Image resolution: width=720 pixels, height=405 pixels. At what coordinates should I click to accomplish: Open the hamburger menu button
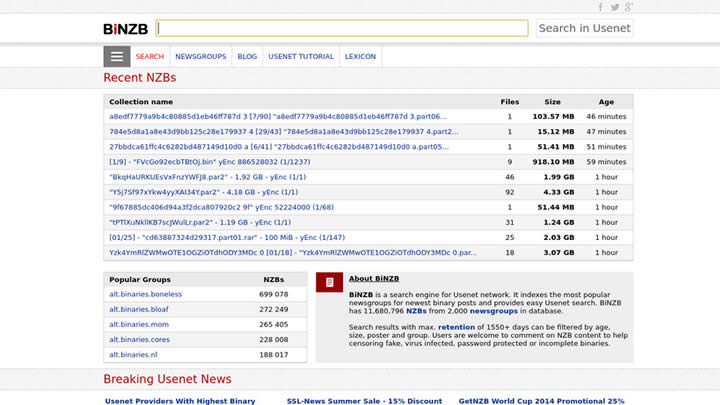(117, 57)
